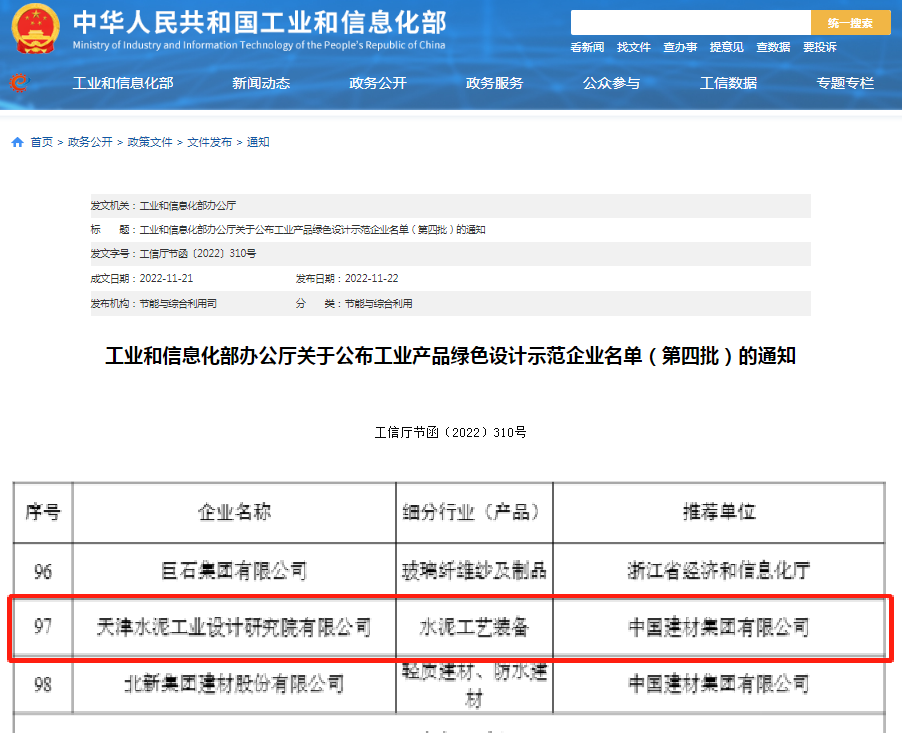902x744 pixels.
Task: Select the 工信数据 navigation item
Action: (728, 83)
